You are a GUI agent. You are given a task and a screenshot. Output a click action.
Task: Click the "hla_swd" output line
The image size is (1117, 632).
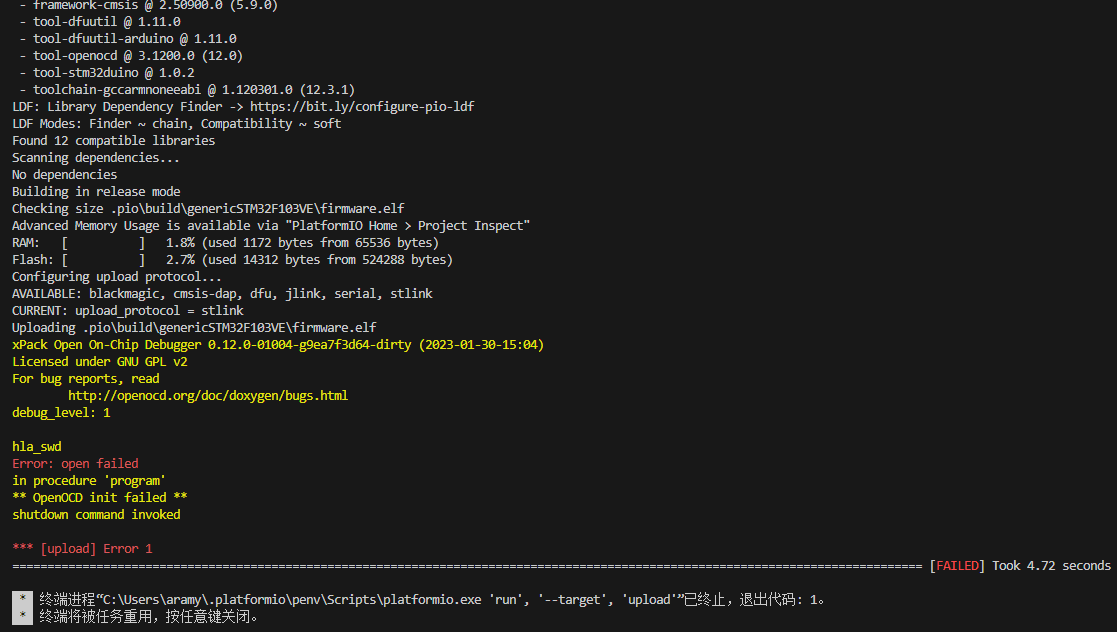(x=37, y=447)
